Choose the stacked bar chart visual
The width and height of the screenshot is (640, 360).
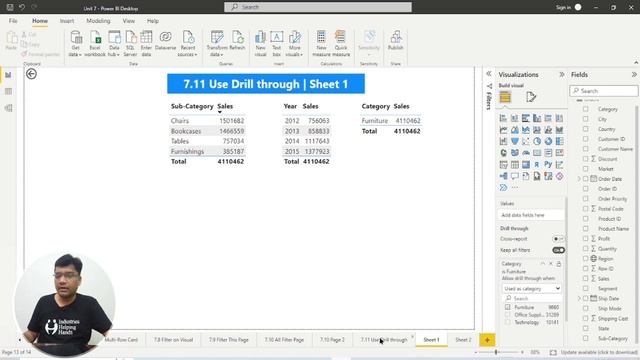(x=503, y=118)
